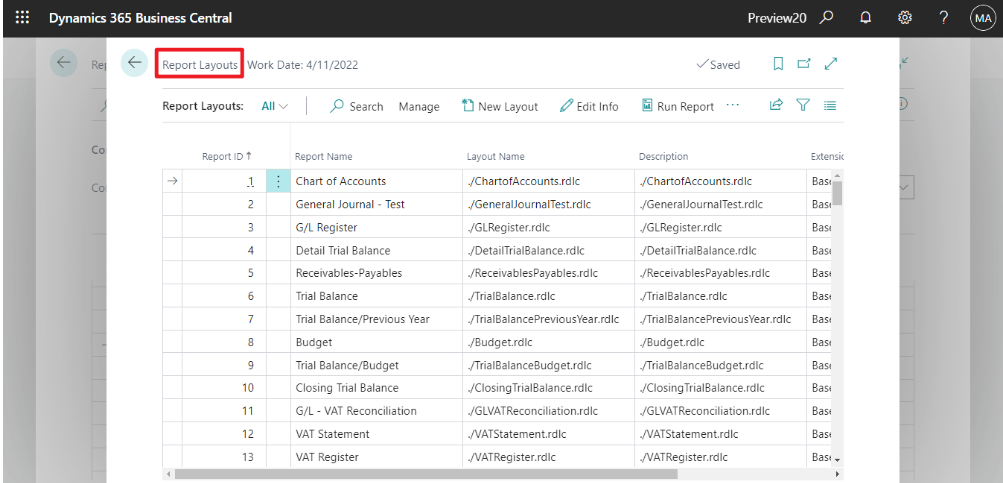This screenshot has width=1003, height=483.
Task: Click the Saved status indicator
Action: (x=718, y=65)
